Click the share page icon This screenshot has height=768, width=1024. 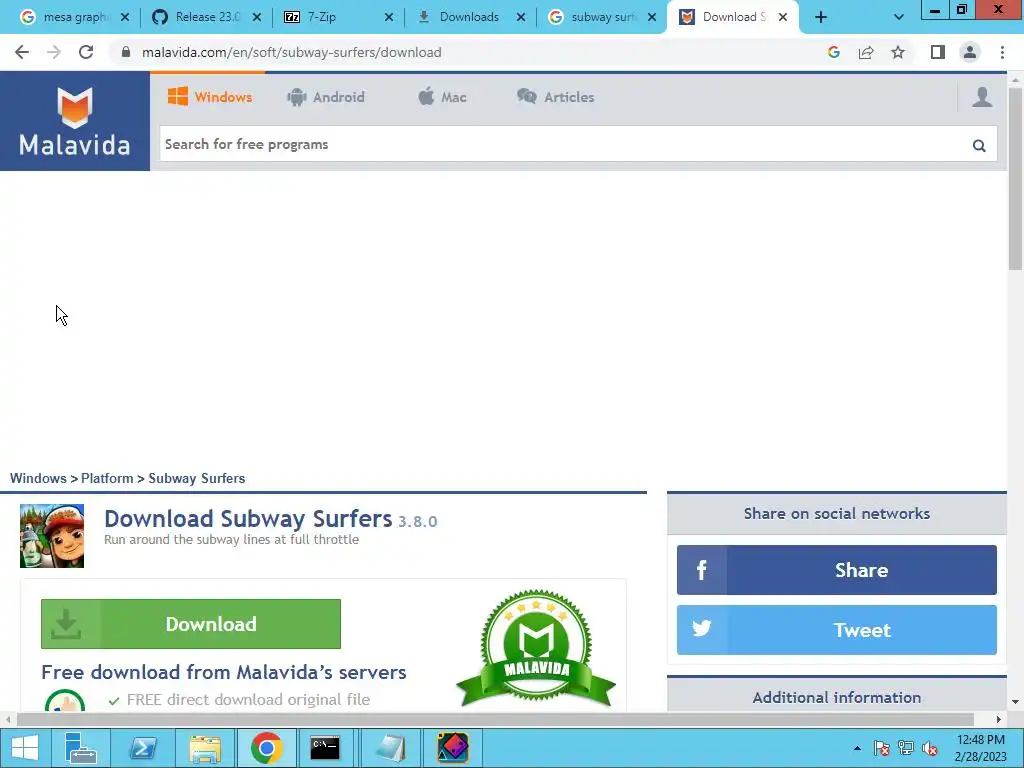(866, 52)
